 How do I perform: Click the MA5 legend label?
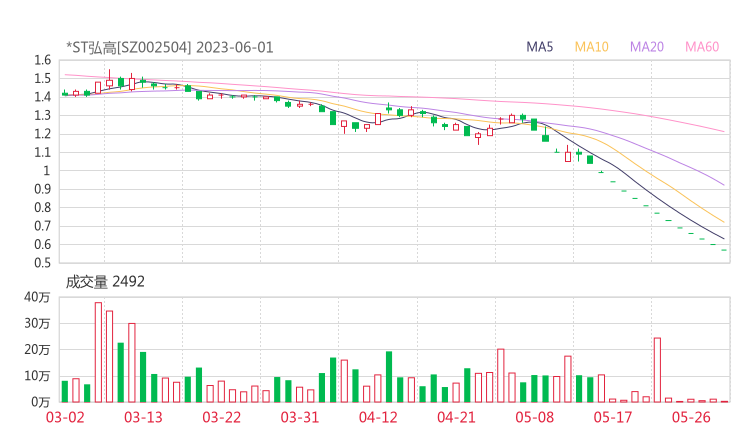pos(539,47)
